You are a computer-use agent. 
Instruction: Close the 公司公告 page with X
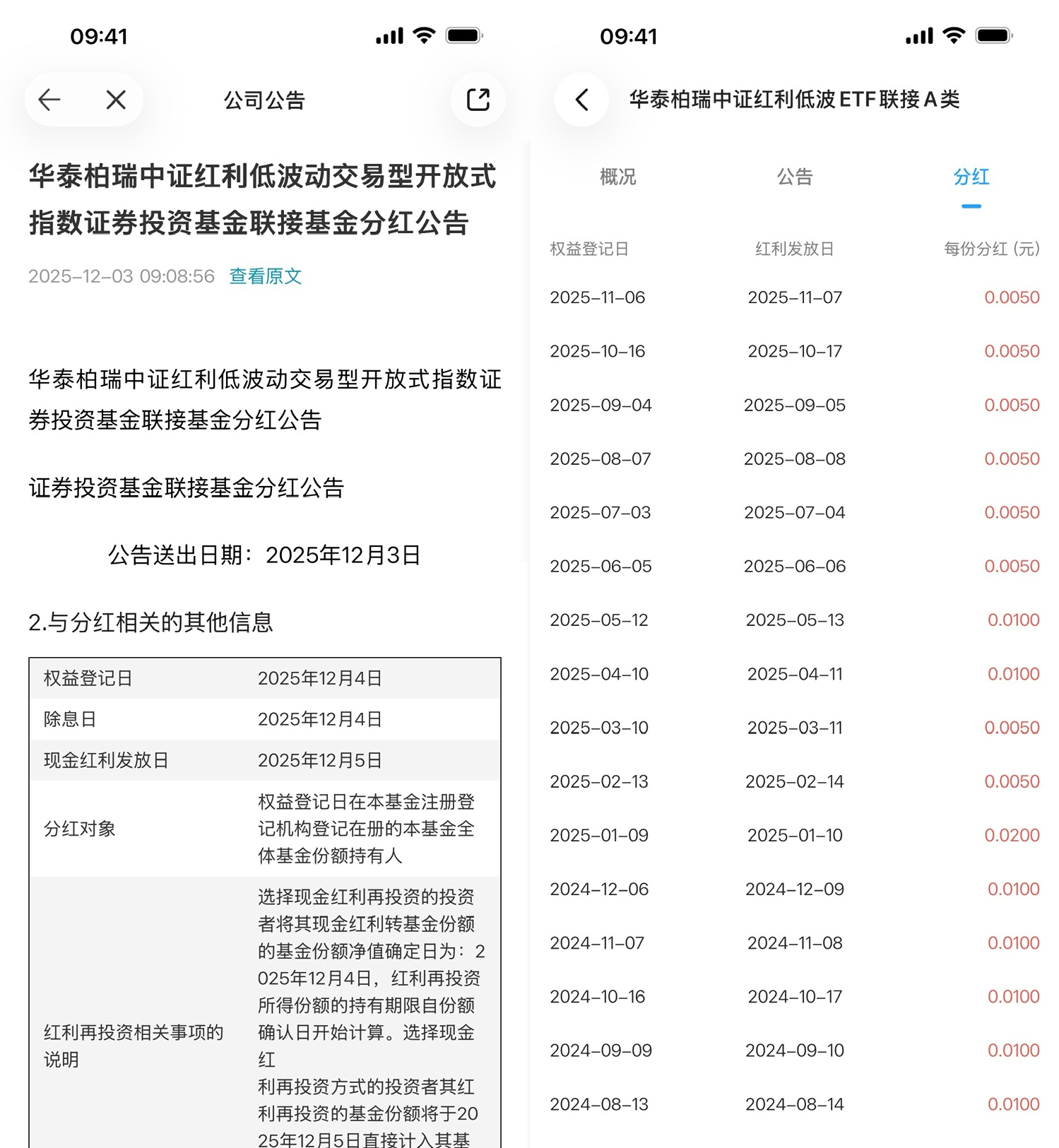[116, 100]
